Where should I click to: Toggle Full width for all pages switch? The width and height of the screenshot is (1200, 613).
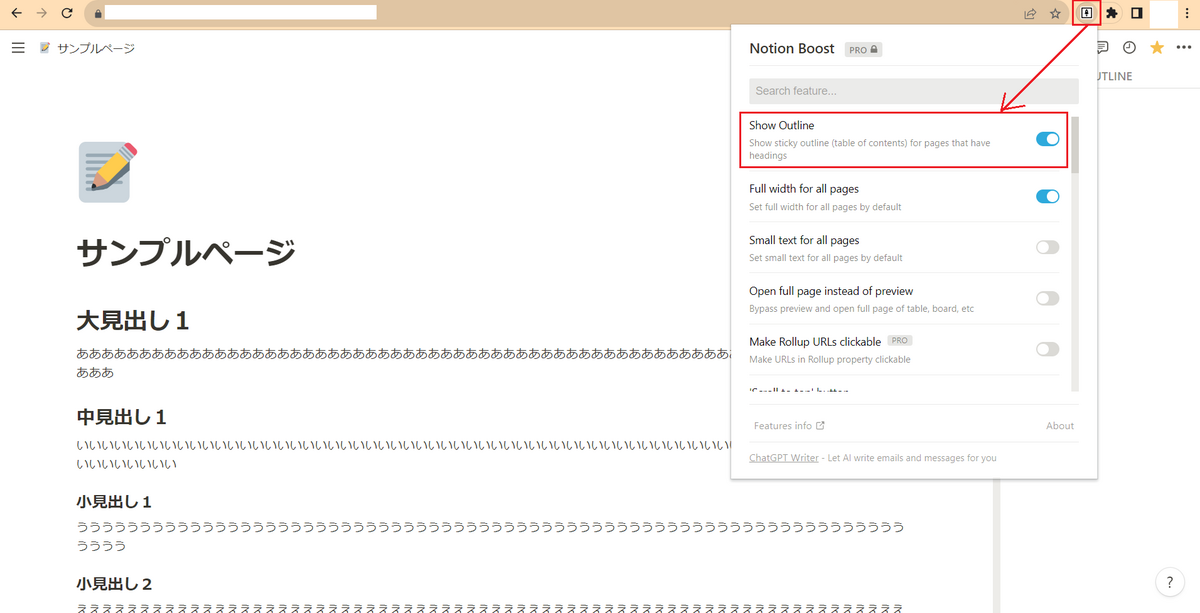pos(1047,196)
